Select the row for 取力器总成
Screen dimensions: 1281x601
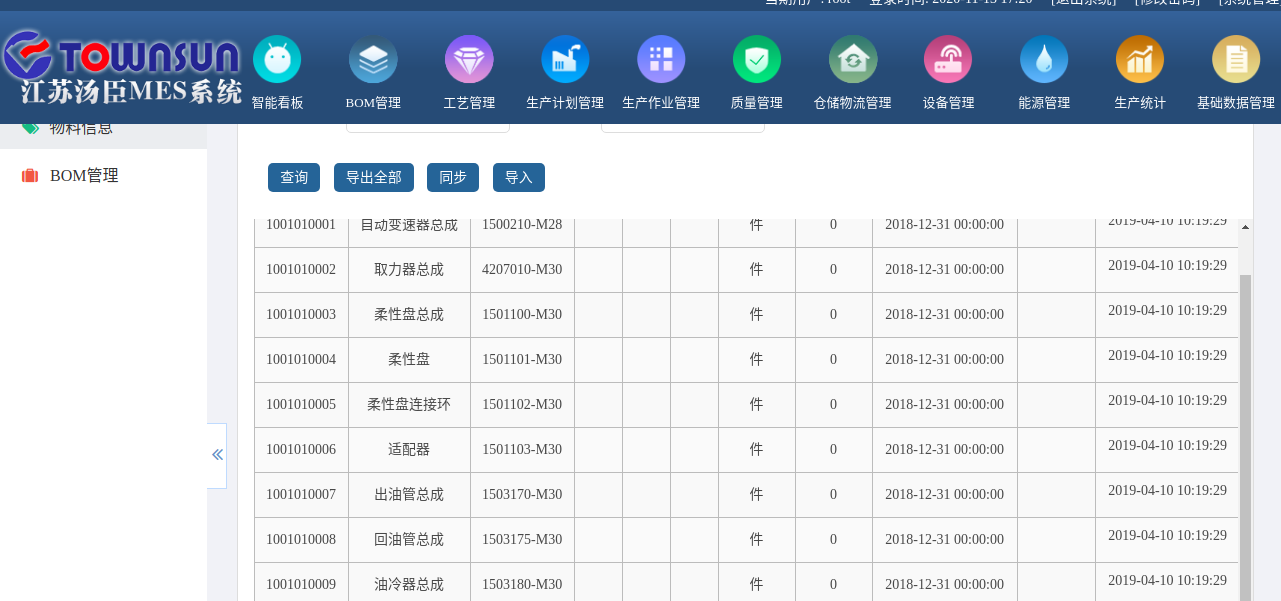(409, 270)
